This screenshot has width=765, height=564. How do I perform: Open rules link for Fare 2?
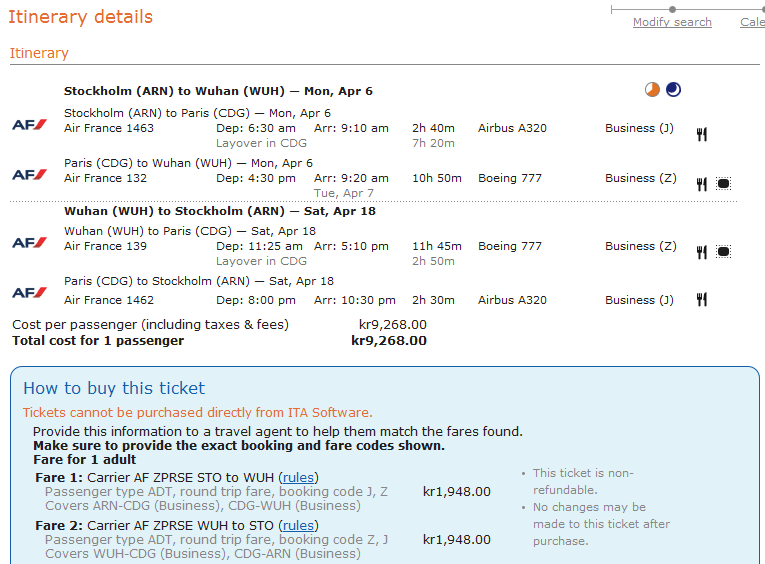(x=298, y=526)
